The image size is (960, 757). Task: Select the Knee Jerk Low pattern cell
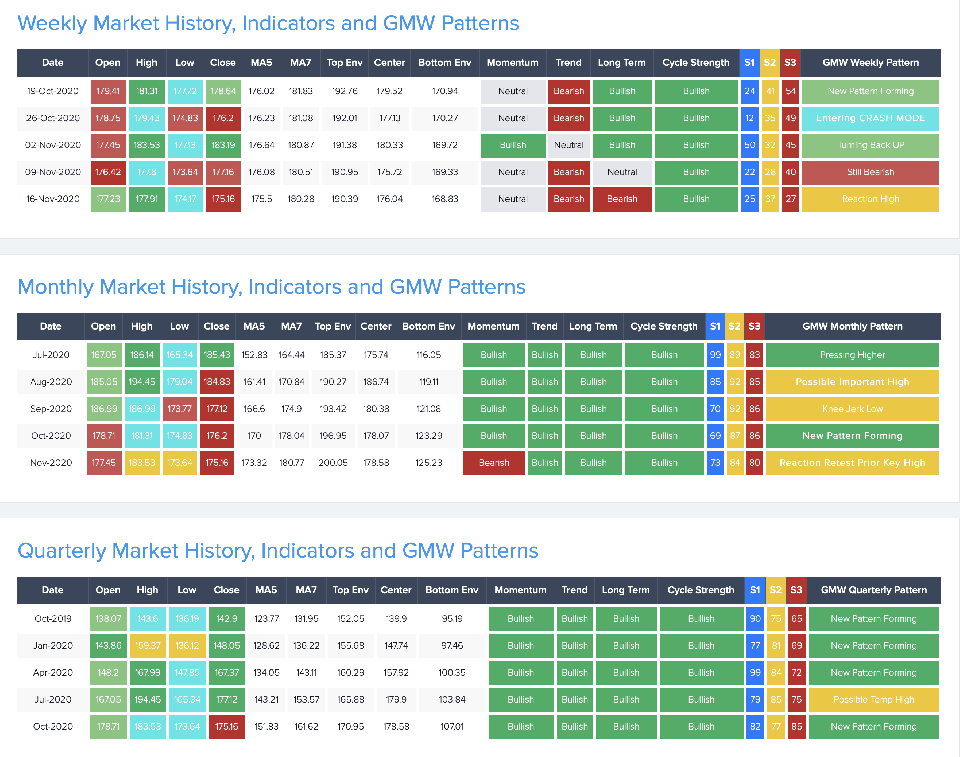pyautogui.click(x=852, y=409)
